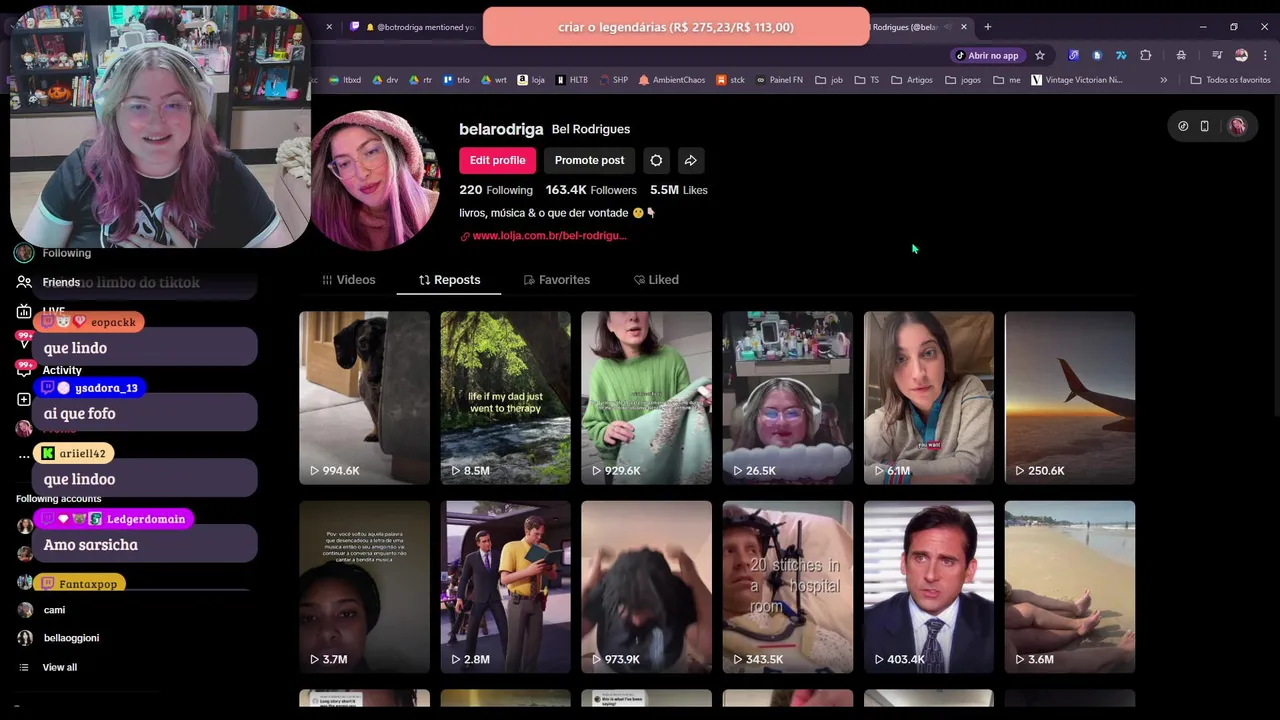Open the dog repost video with 994.6K views
1280x720 pixels.
click(364, 397)
